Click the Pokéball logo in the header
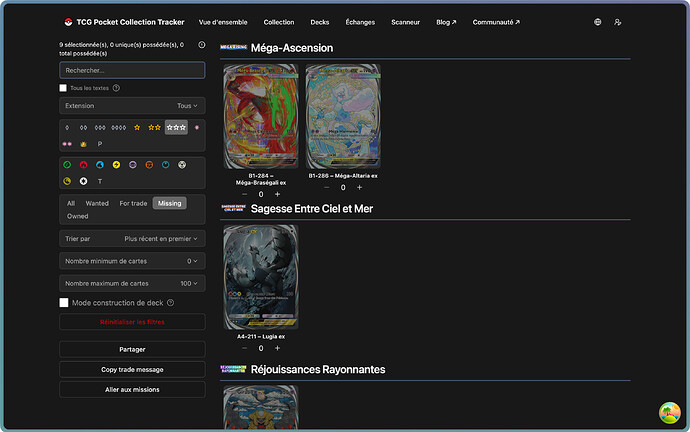Screen dimensions: 690x432 click(68, 22)
